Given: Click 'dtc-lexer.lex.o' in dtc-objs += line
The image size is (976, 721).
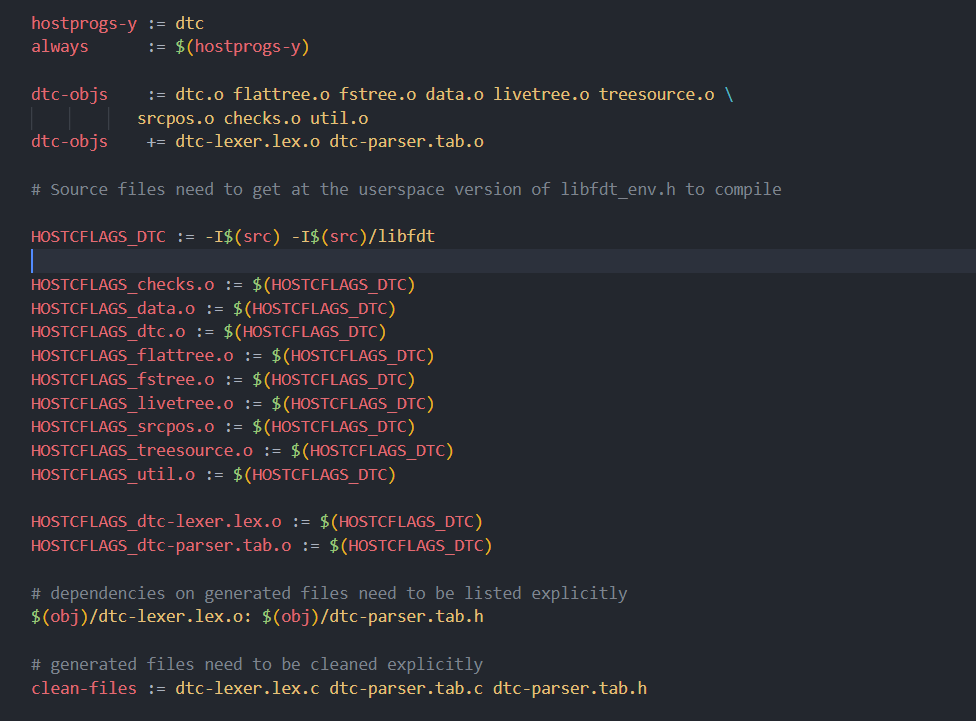Looking at the screenshot, I should 248,142.
